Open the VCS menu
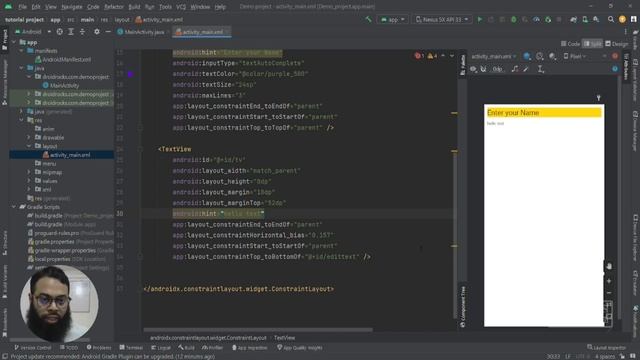 point(181,7)
